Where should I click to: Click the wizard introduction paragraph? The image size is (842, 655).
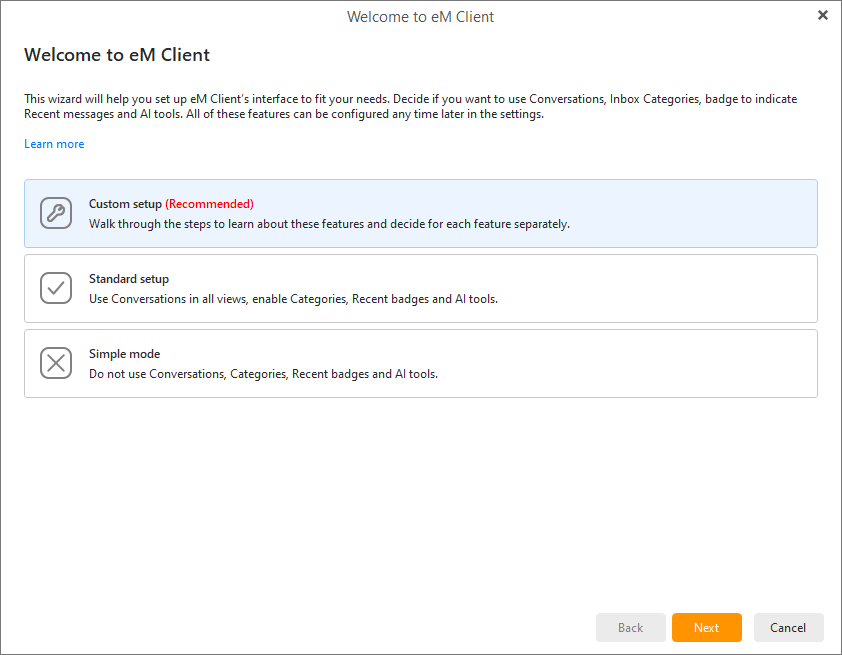(410, 107)
